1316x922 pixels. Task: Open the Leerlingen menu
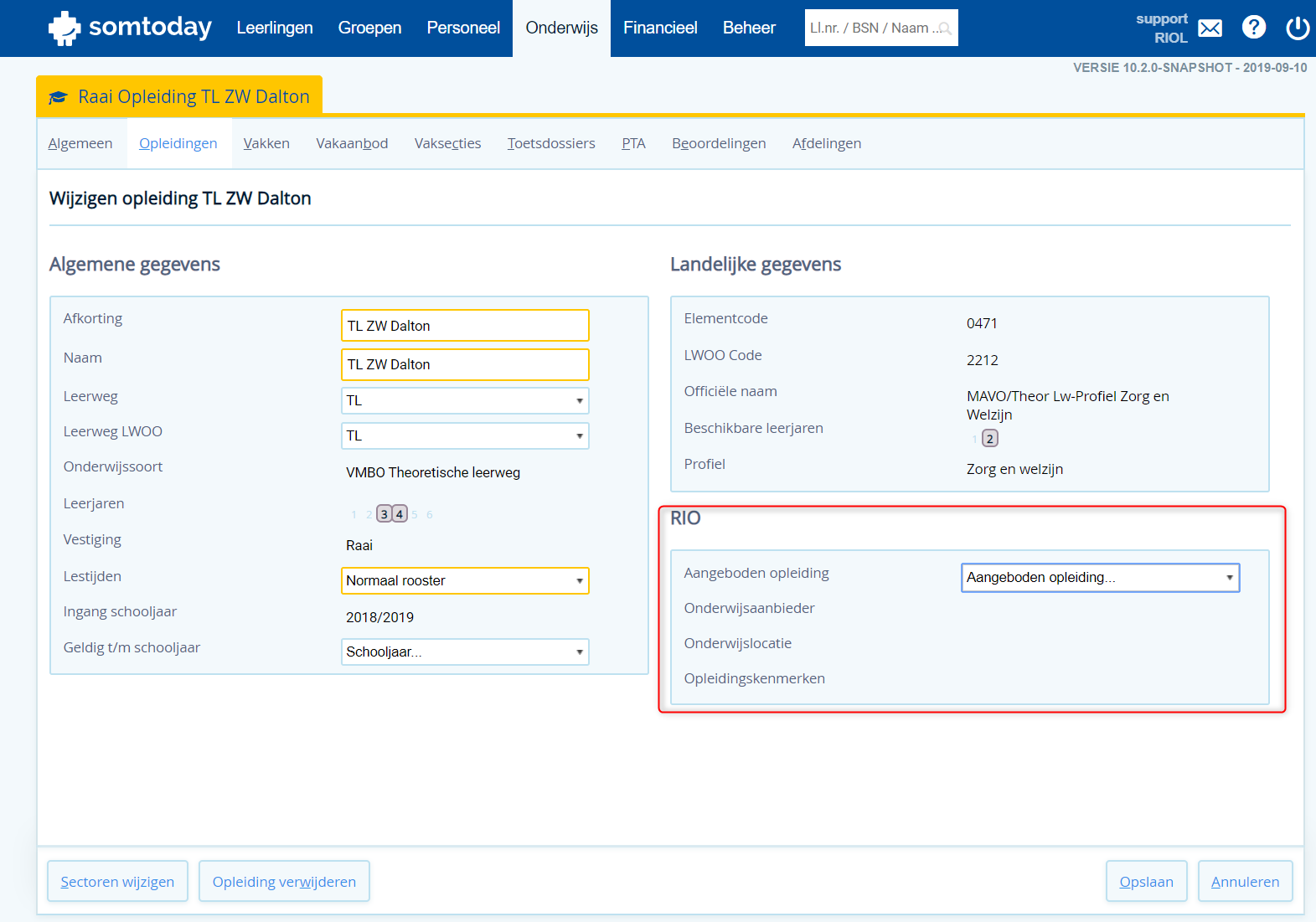point(275,28)
